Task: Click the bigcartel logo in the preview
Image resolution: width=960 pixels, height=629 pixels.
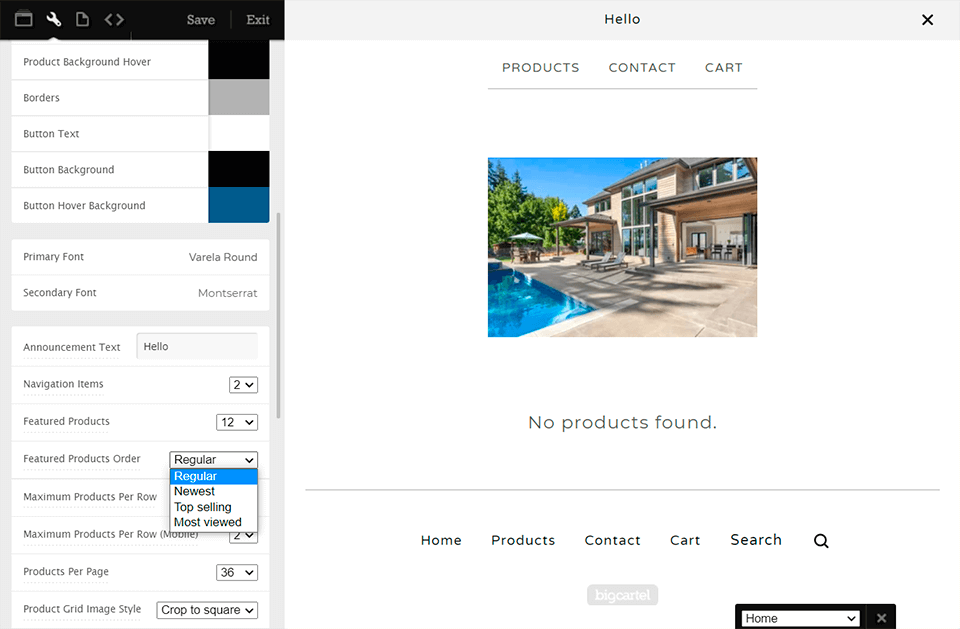Action: (622, 594)
